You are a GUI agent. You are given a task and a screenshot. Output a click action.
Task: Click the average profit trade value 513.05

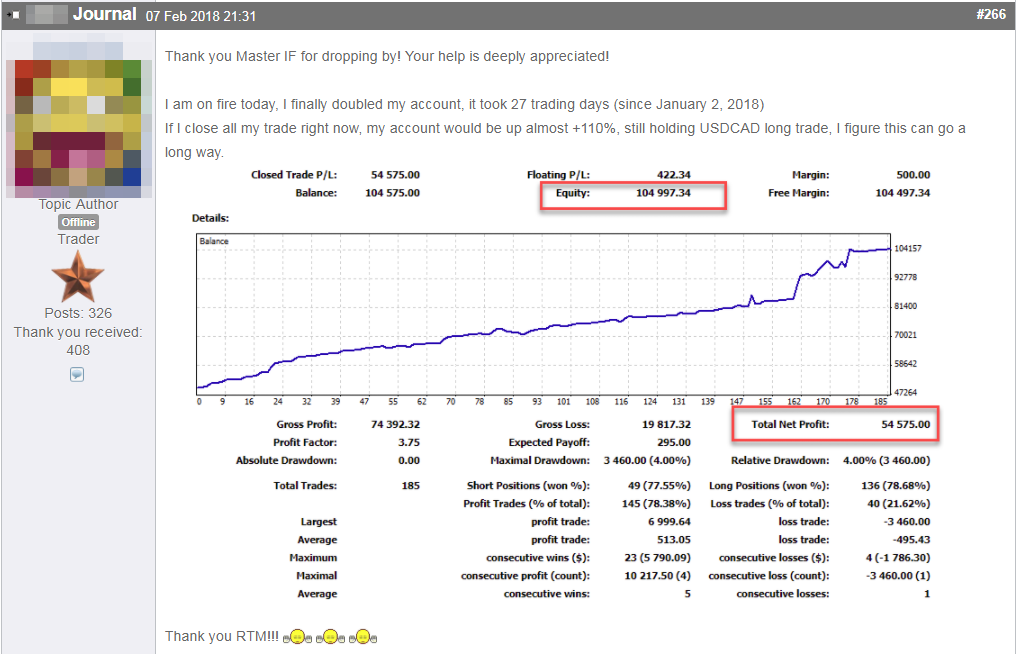point(674,540)
